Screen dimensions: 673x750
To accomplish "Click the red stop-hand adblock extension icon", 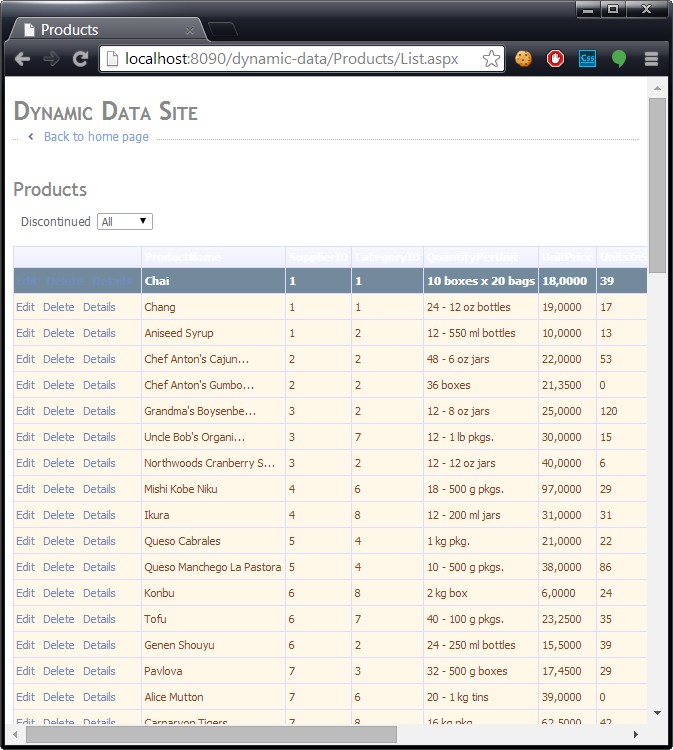I will point(555,59).
